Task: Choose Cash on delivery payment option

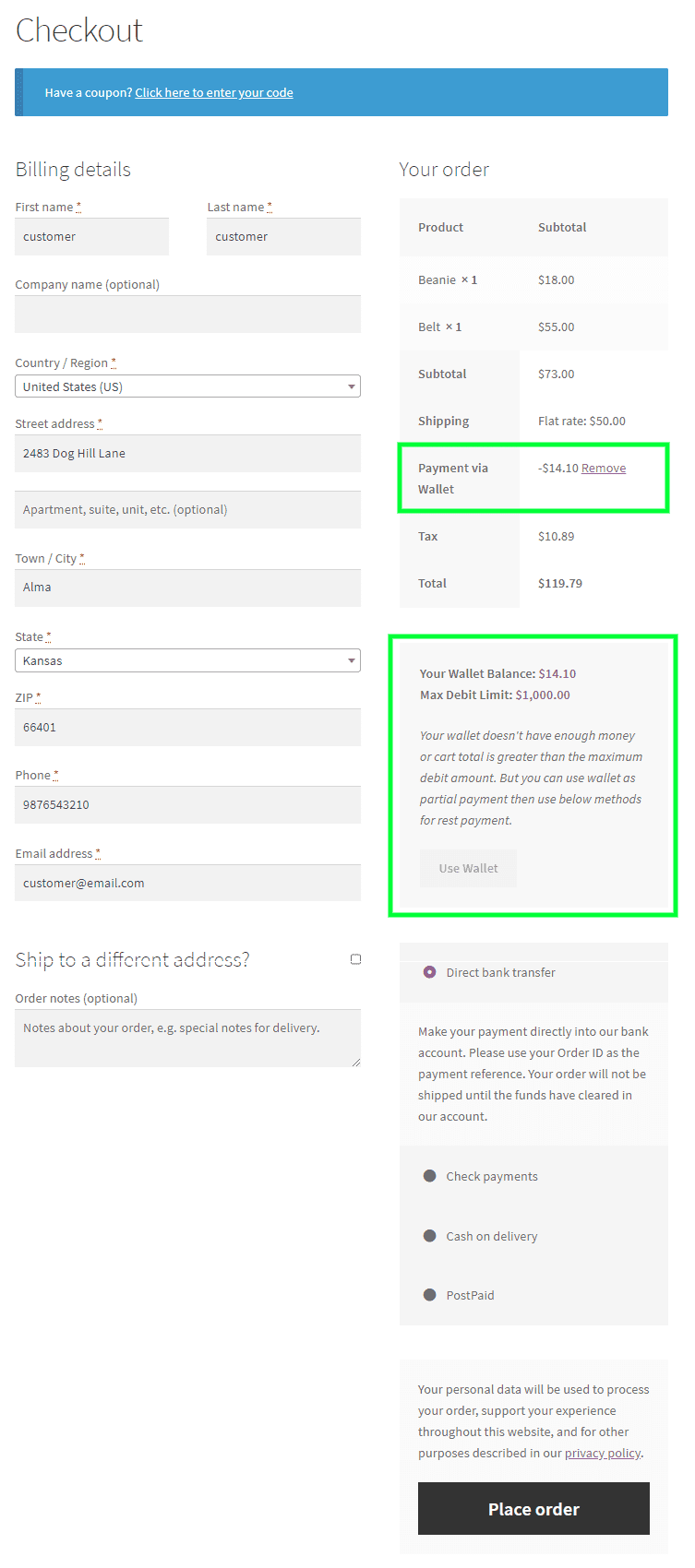Action: (x=429, y=1235)
